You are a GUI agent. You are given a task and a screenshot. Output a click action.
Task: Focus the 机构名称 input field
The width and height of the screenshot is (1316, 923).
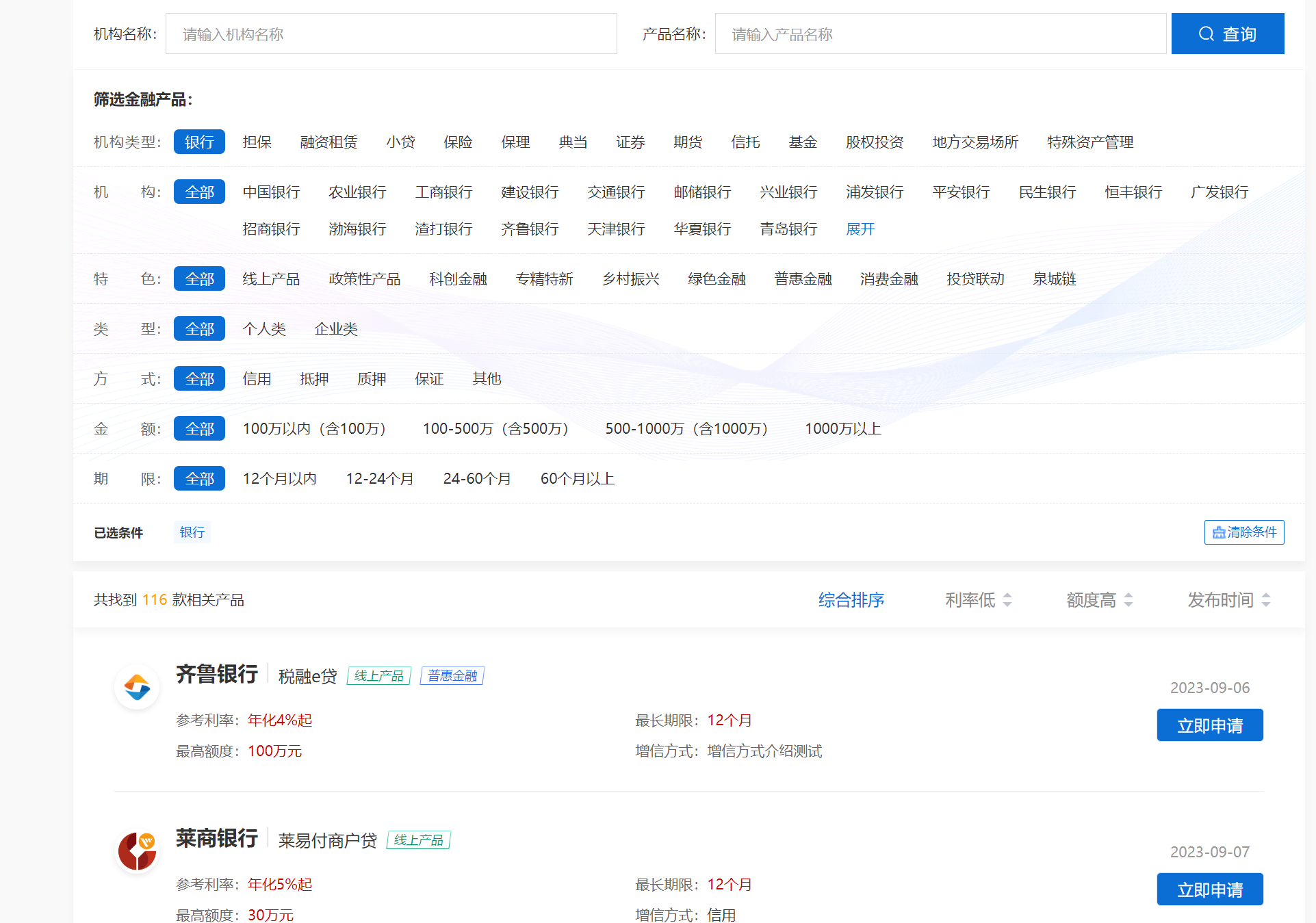[x=391, y=34]
